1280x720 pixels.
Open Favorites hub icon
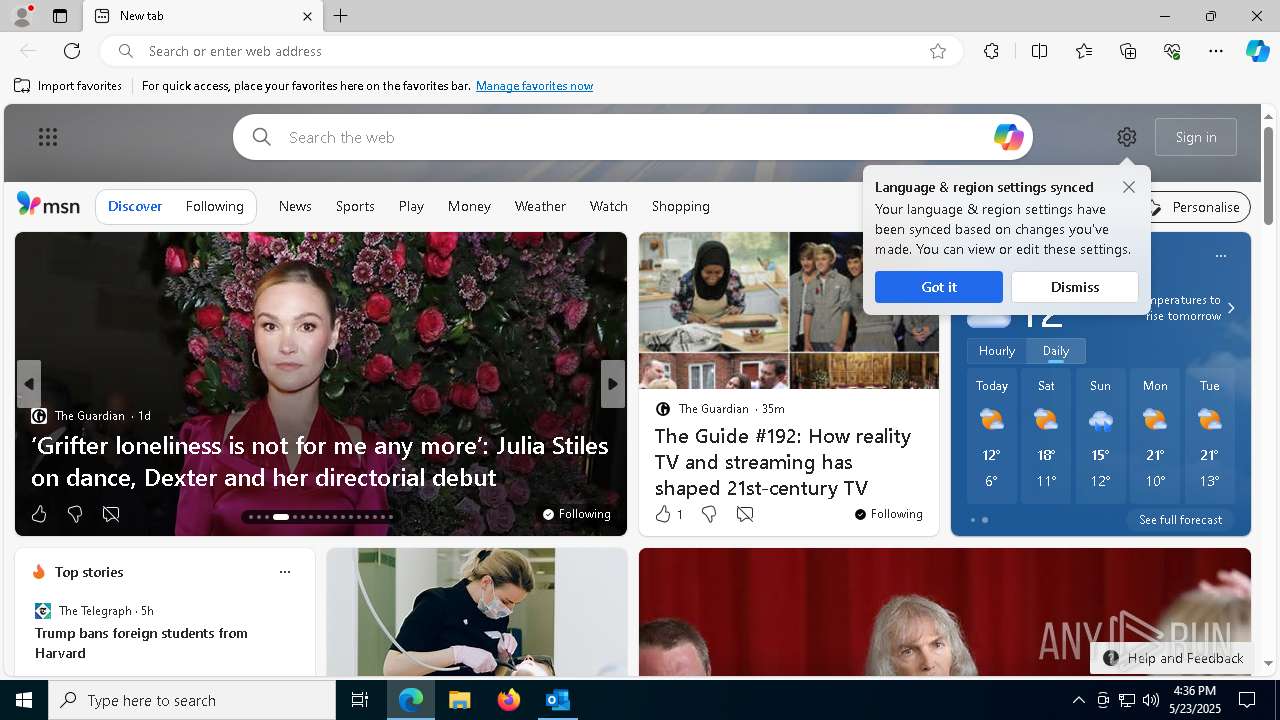click(1084, 51)
